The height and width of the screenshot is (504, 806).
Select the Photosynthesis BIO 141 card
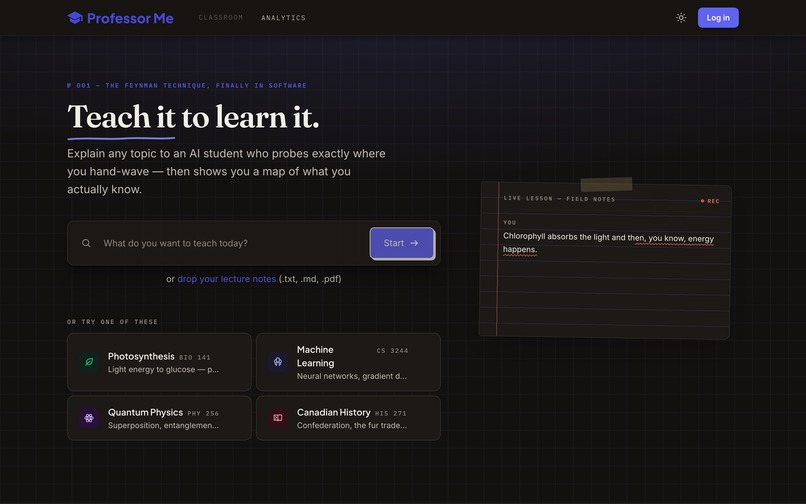coord(159,362)
